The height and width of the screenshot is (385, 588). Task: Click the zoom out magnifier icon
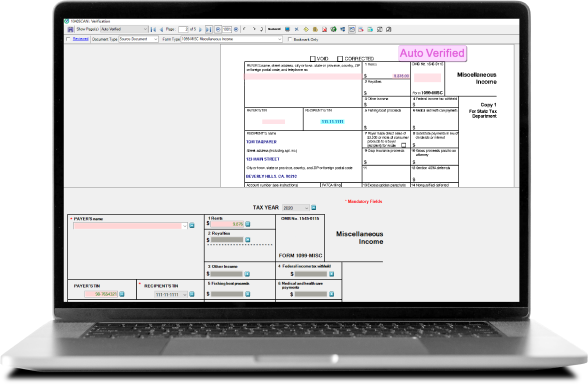coord(218,29)
